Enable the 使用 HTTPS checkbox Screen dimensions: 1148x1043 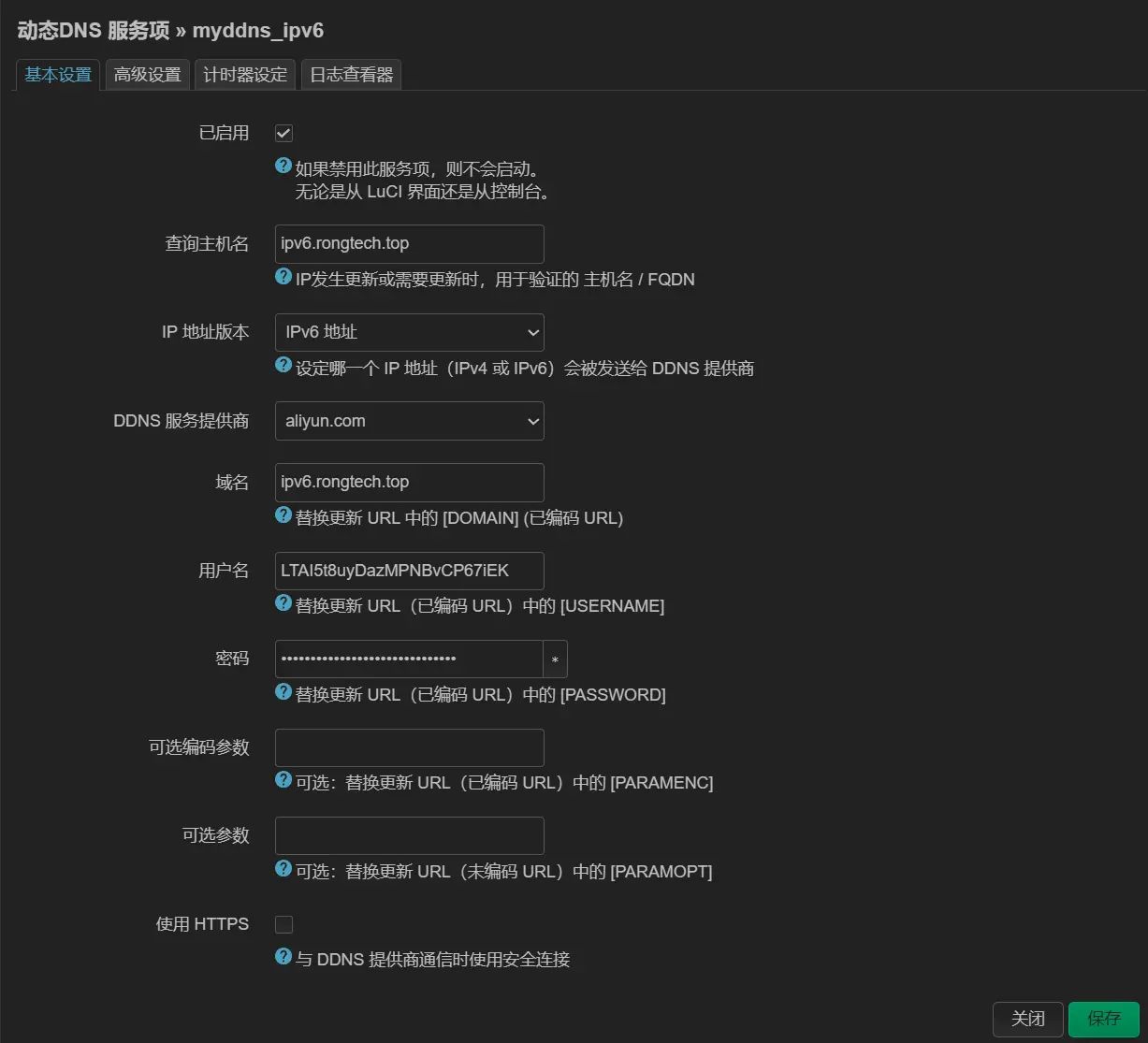283,925
